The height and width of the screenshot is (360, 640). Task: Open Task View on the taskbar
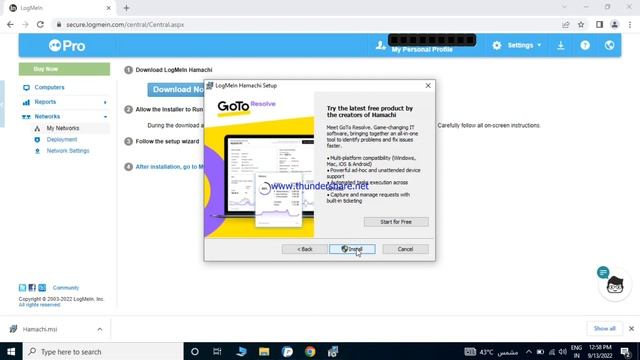[x=217, y=351]
